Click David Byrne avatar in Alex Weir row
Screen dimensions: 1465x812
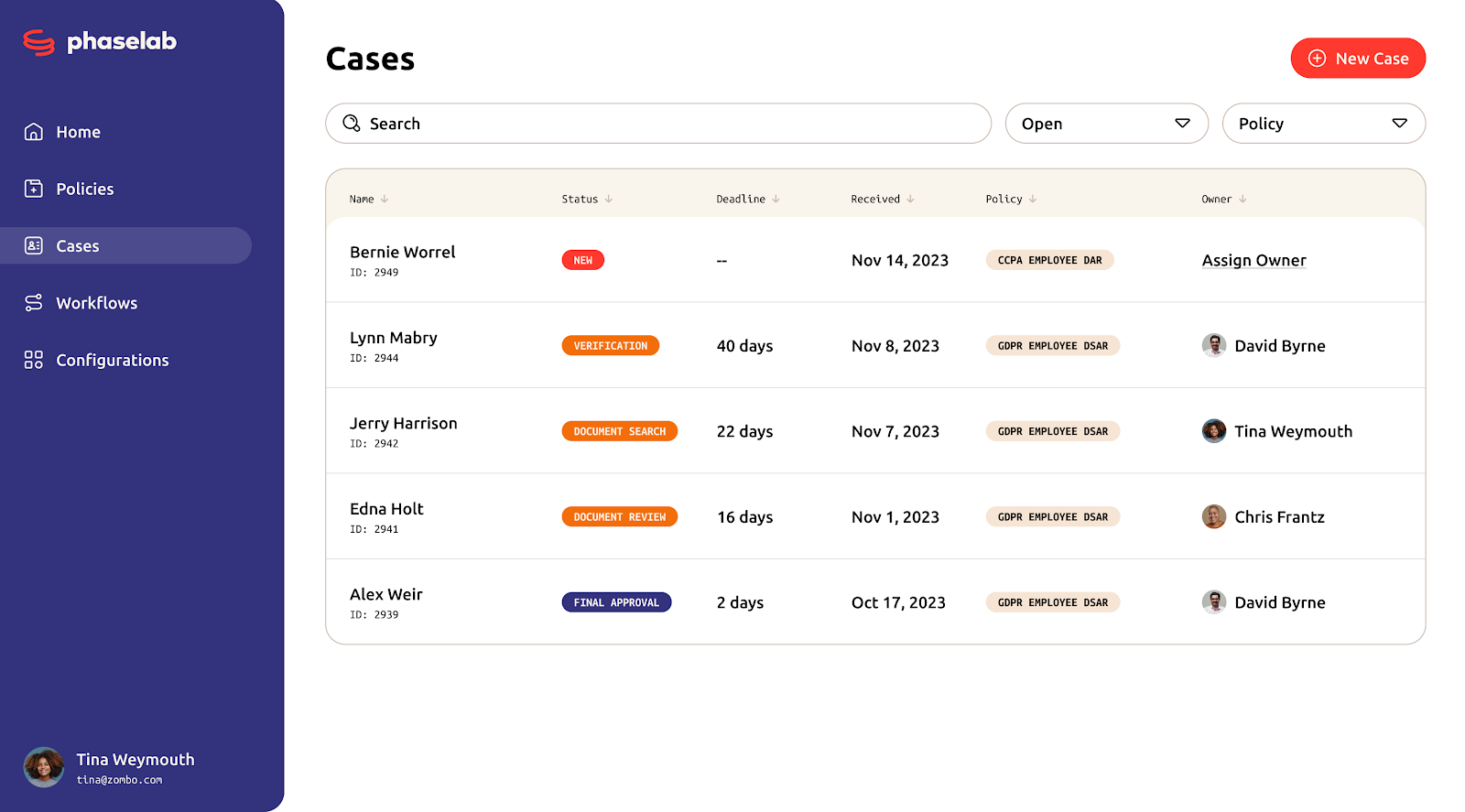1214,602
